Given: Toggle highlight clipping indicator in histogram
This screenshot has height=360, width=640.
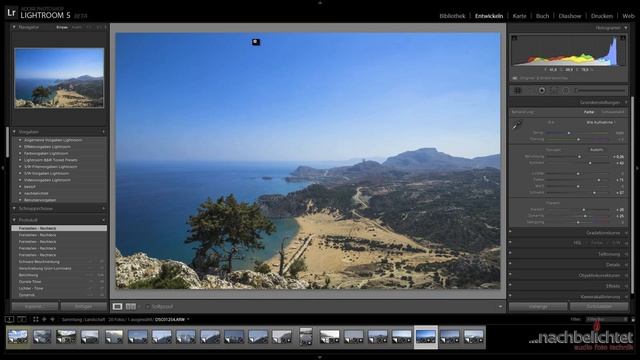Looking at the screenshot, I should pyautogui.click(x=623, y=38).
